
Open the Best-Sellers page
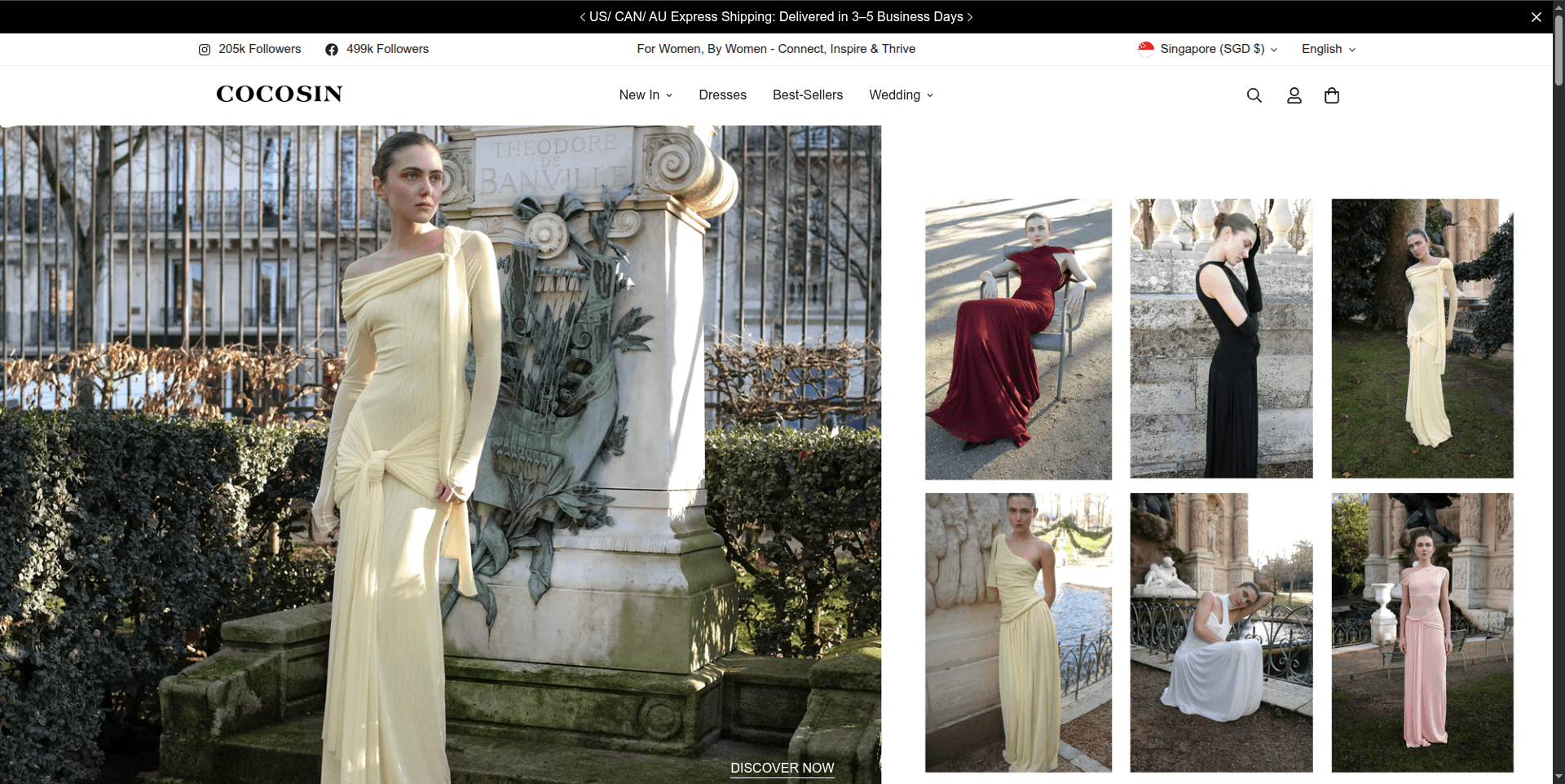[x=808, y=95]
